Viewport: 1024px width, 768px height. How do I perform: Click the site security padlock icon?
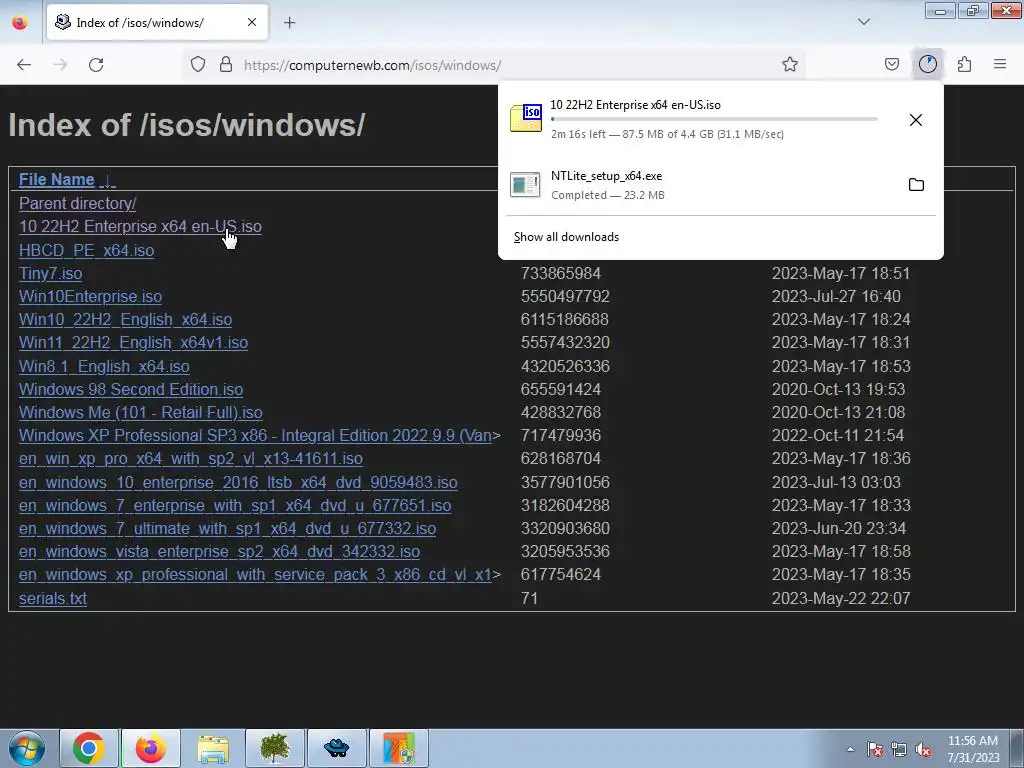pos(226,64)
